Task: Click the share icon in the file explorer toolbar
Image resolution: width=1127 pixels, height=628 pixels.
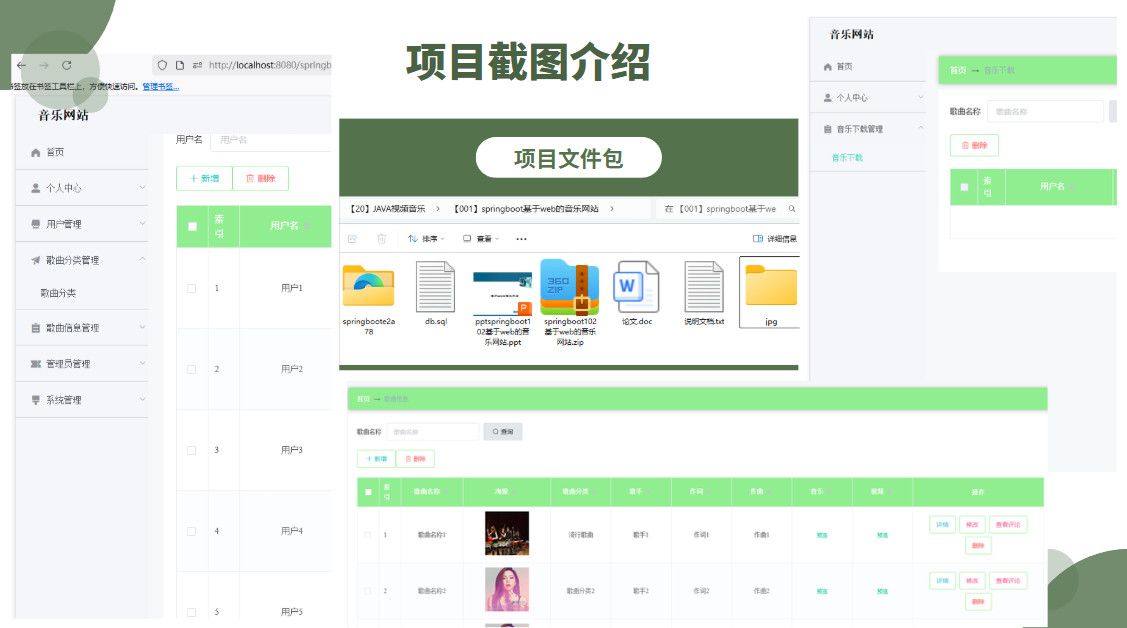Action: 352,239
